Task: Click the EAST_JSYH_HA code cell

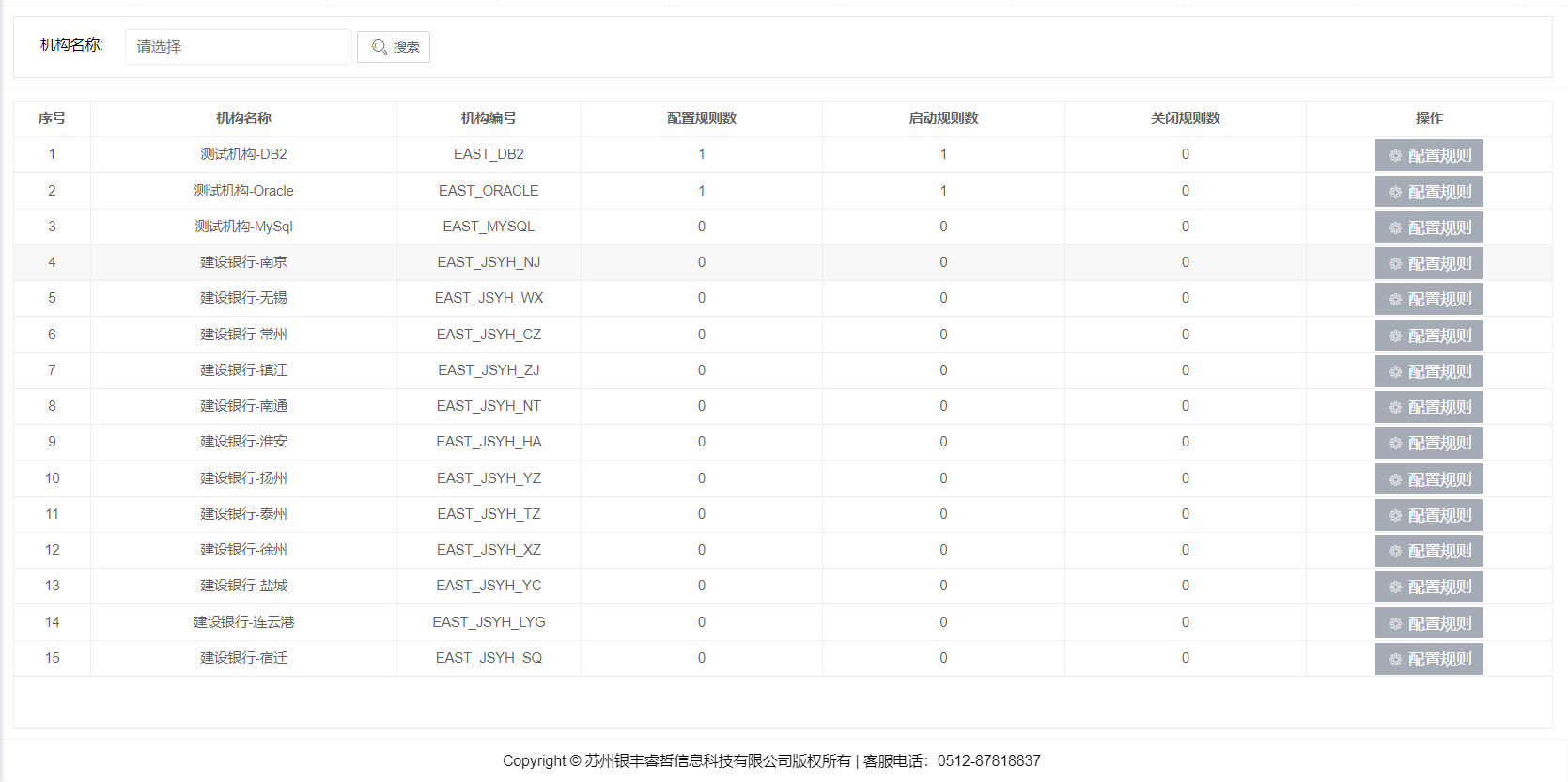Action: point(489,442)
